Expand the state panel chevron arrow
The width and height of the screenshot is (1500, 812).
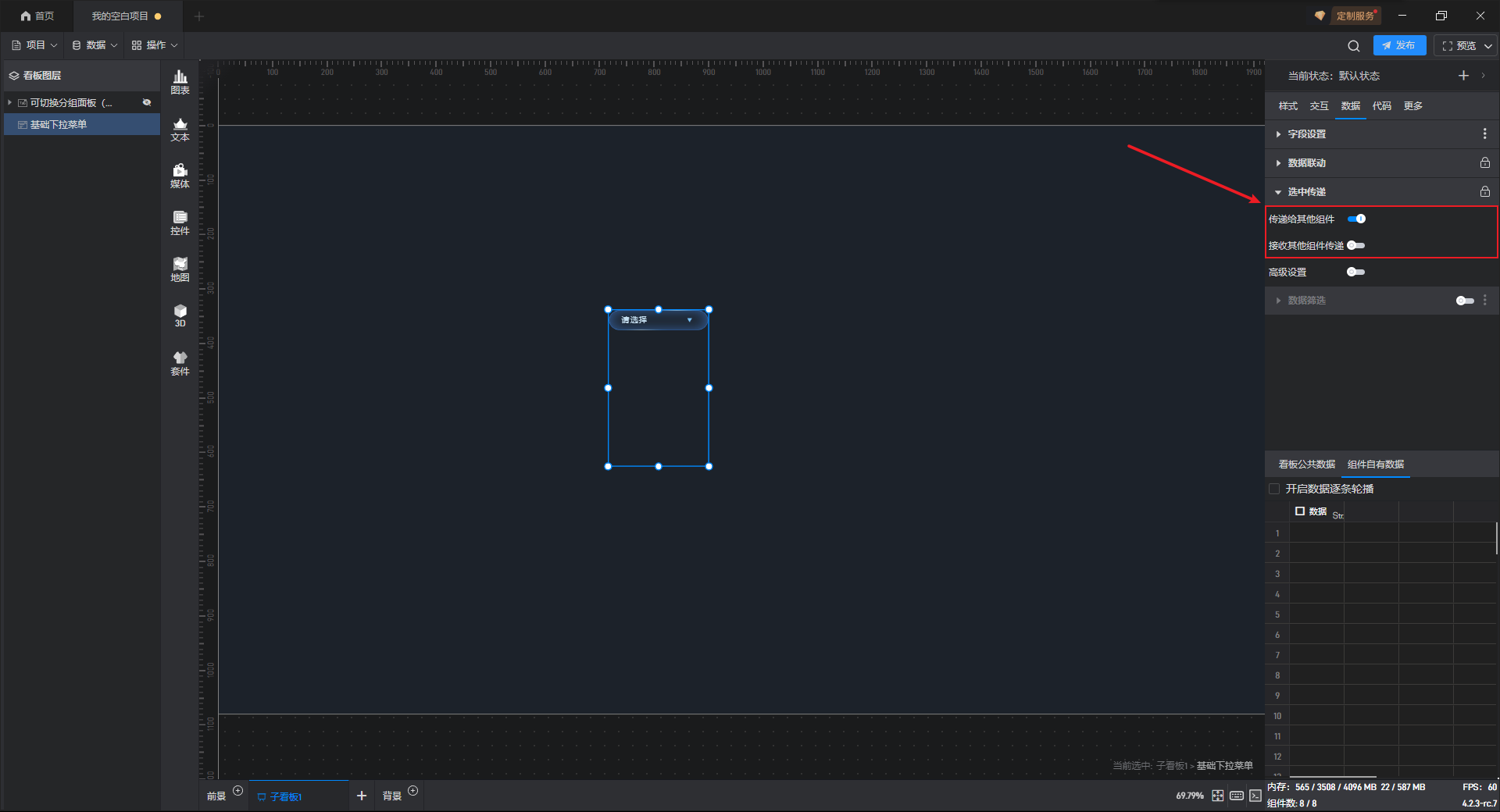click(x=1483, y=76)
